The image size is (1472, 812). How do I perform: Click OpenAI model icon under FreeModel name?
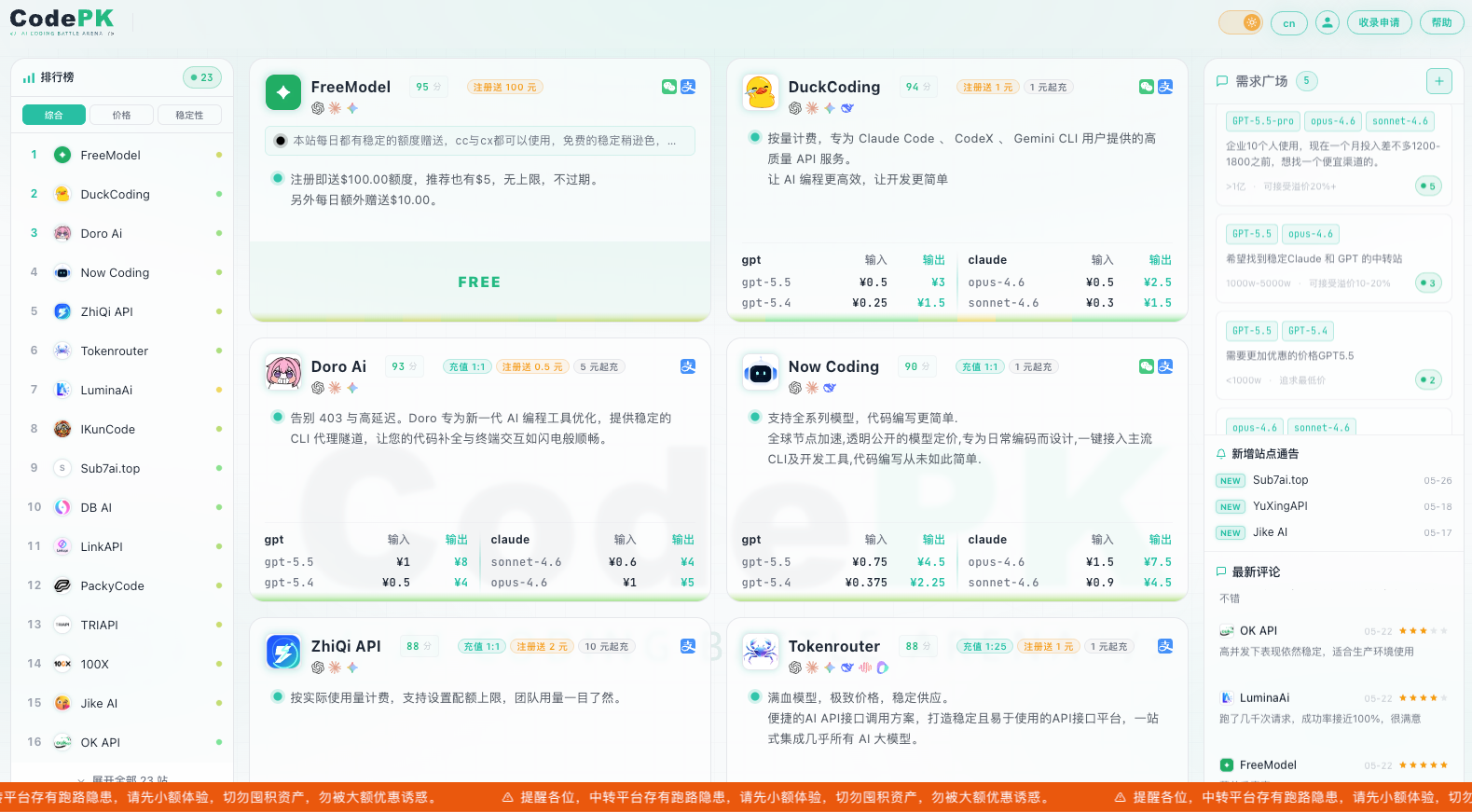coord(318,108)
